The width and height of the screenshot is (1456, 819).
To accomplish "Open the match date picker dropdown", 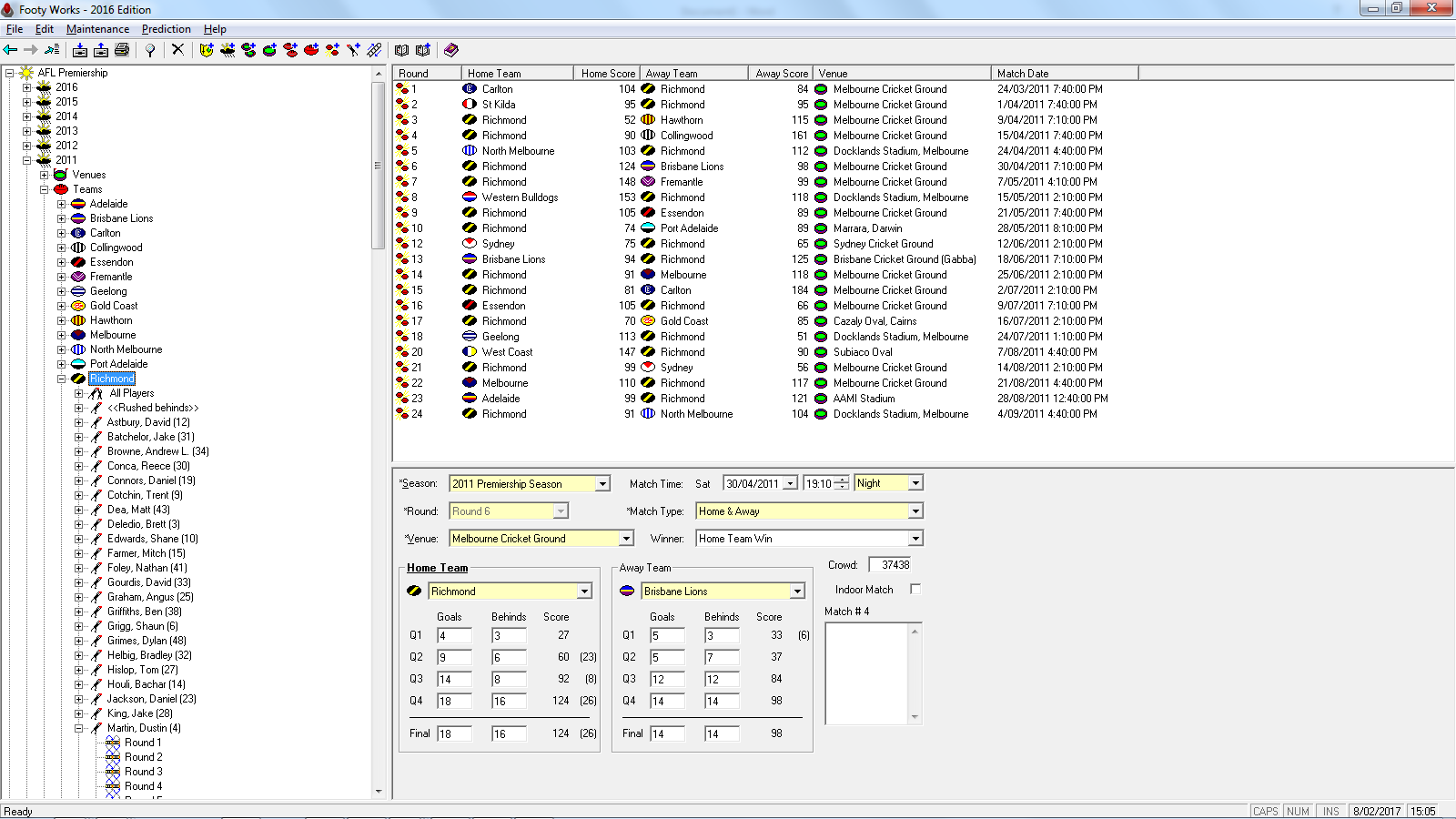I will (790, 483).
